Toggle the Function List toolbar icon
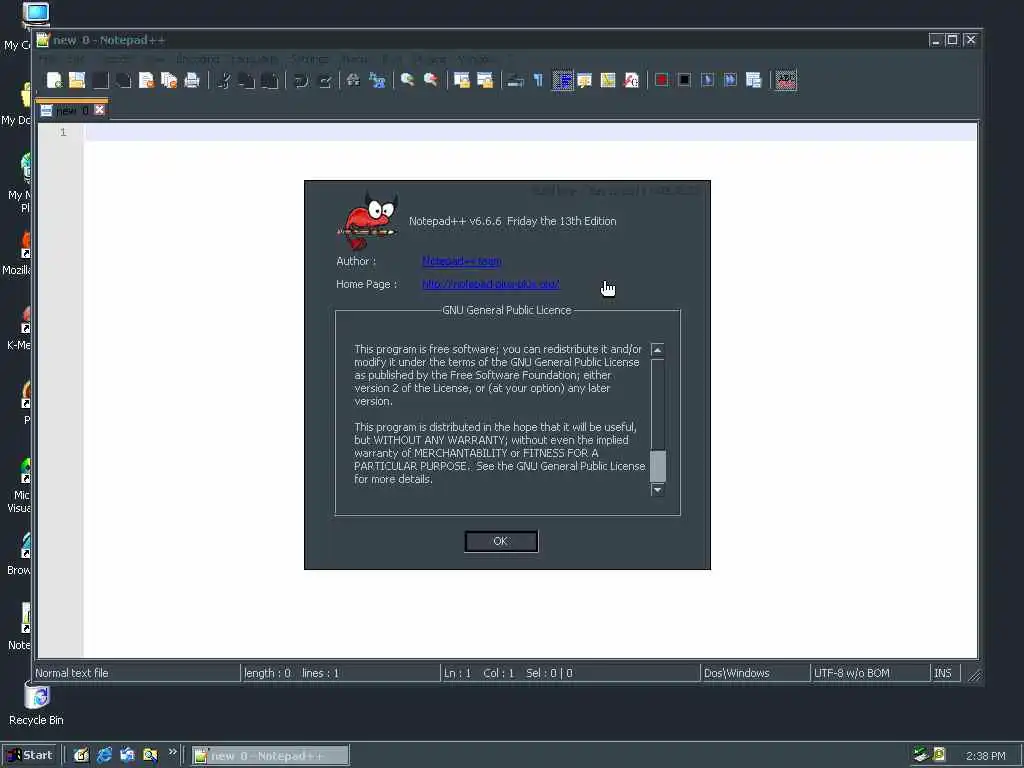This screenshot has width=1024, height=768. (x=631, y=80)
